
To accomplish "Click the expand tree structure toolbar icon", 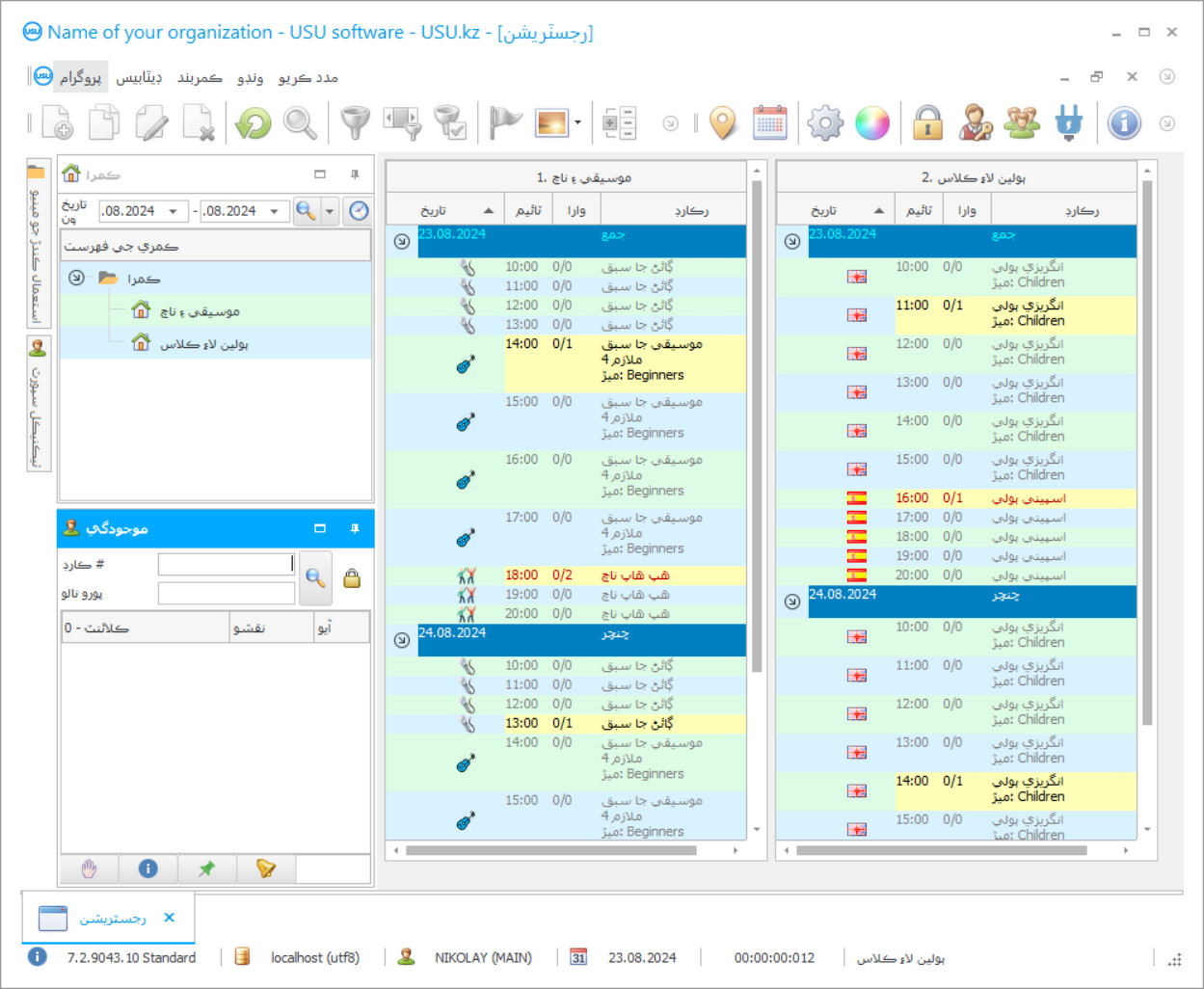I will [x=619, y=123].
